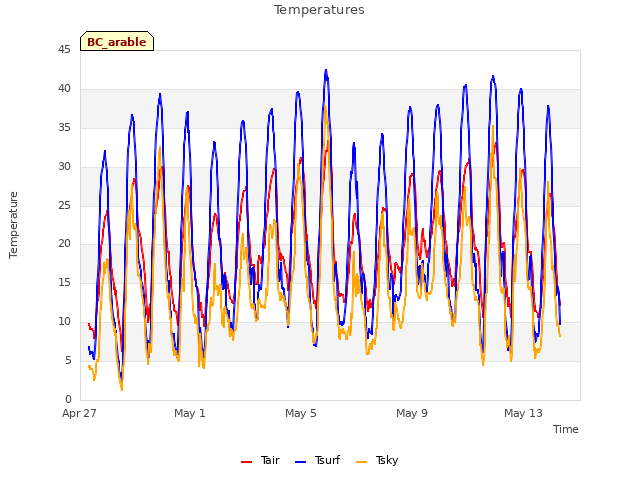Viewport: 640px width, 480px height.
Task: Click the 35 y-axis tick value
Action: pos(64,128)
